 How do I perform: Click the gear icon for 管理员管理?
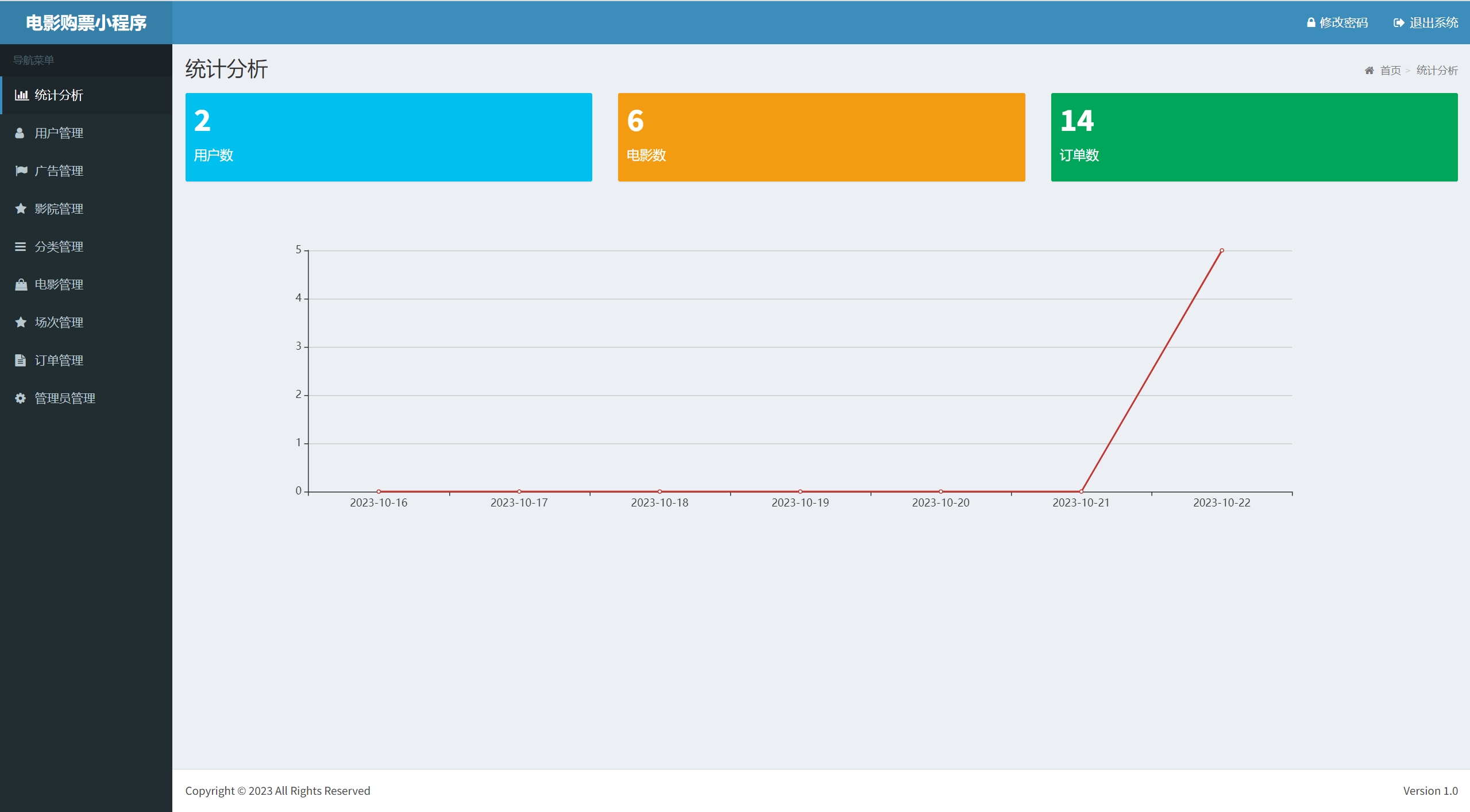click(21, 398)
